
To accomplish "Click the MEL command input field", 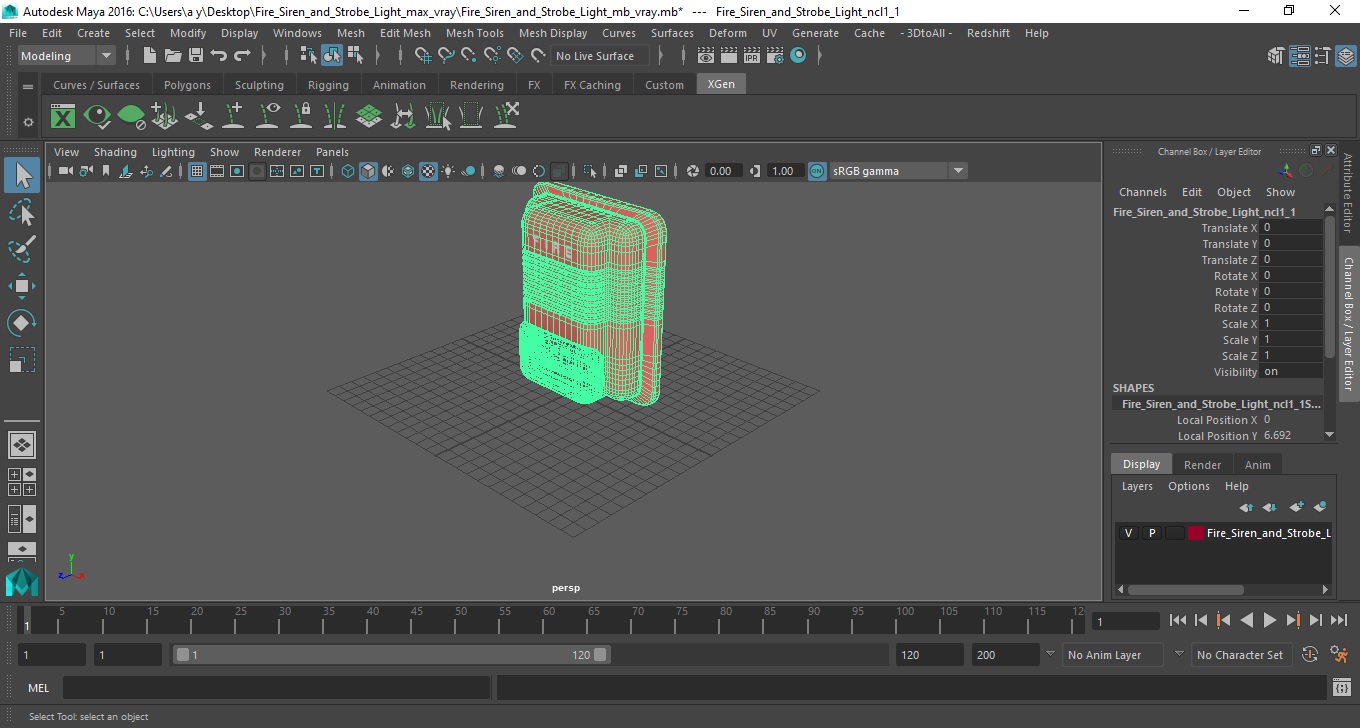I will pyautogui.click(x=276, y=687).
